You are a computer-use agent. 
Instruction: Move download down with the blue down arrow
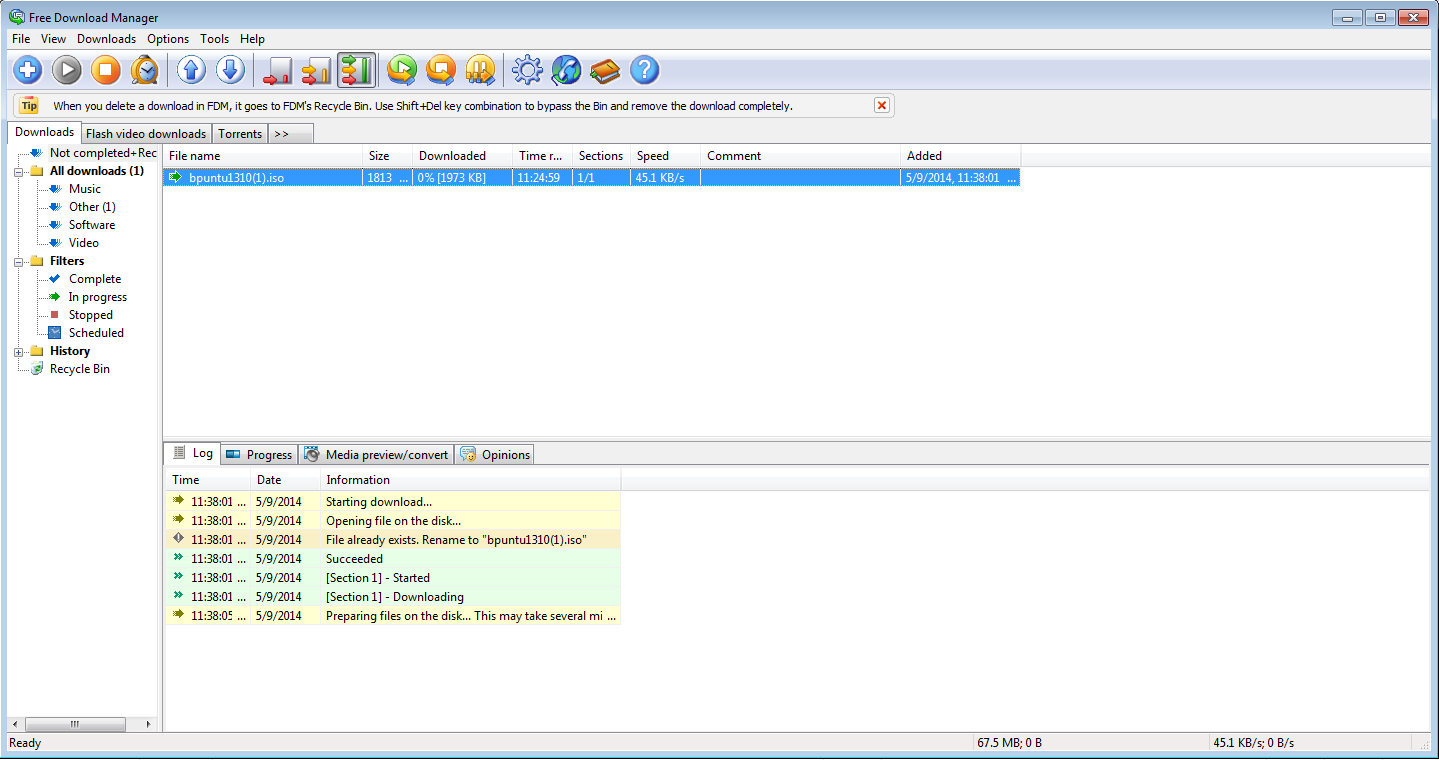point(231,70)
